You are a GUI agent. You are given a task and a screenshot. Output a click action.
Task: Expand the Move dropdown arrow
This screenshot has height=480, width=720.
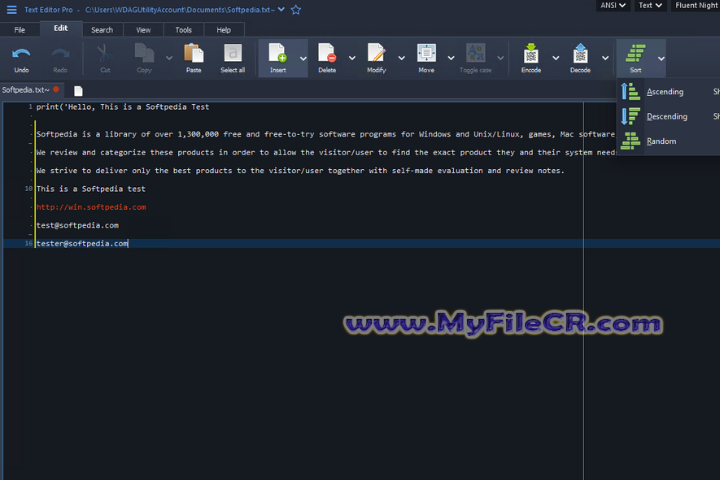451,58
